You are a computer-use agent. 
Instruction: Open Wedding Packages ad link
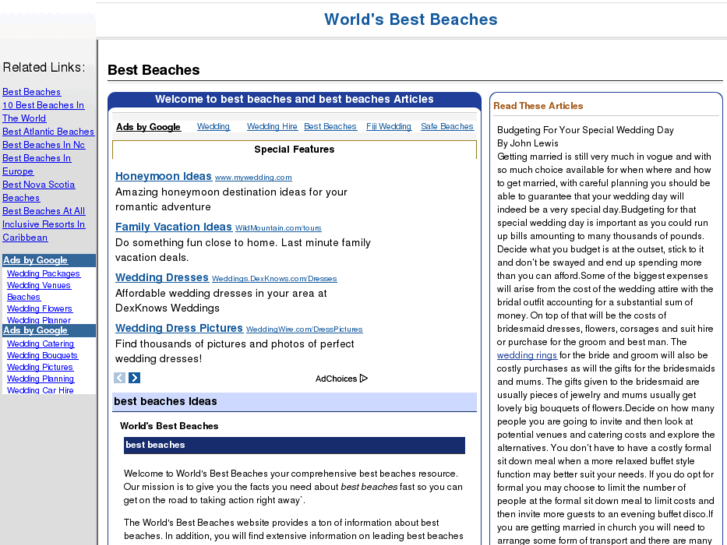[44, 274]
